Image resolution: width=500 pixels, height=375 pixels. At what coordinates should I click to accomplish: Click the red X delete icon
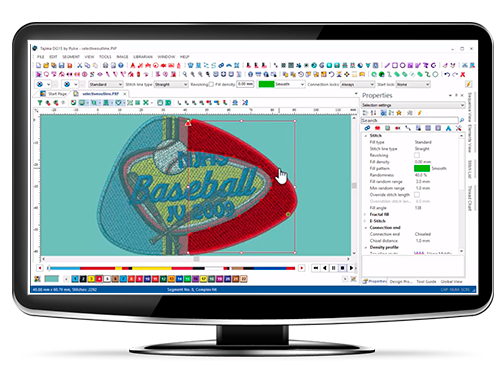click(x=463, y=74)
